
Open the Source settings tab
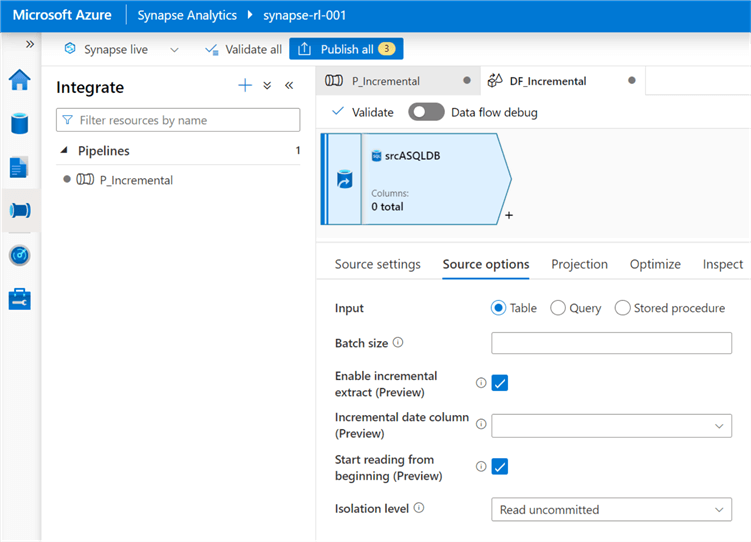click(x=377, y=264)
